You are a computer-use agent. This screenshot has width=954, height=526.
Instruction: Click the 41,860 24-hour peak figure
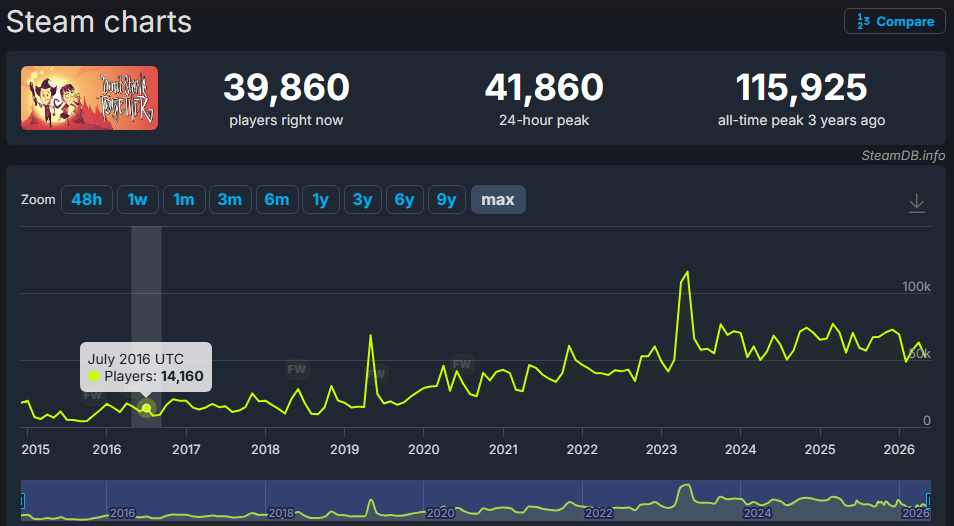click(x=544, y=87)
